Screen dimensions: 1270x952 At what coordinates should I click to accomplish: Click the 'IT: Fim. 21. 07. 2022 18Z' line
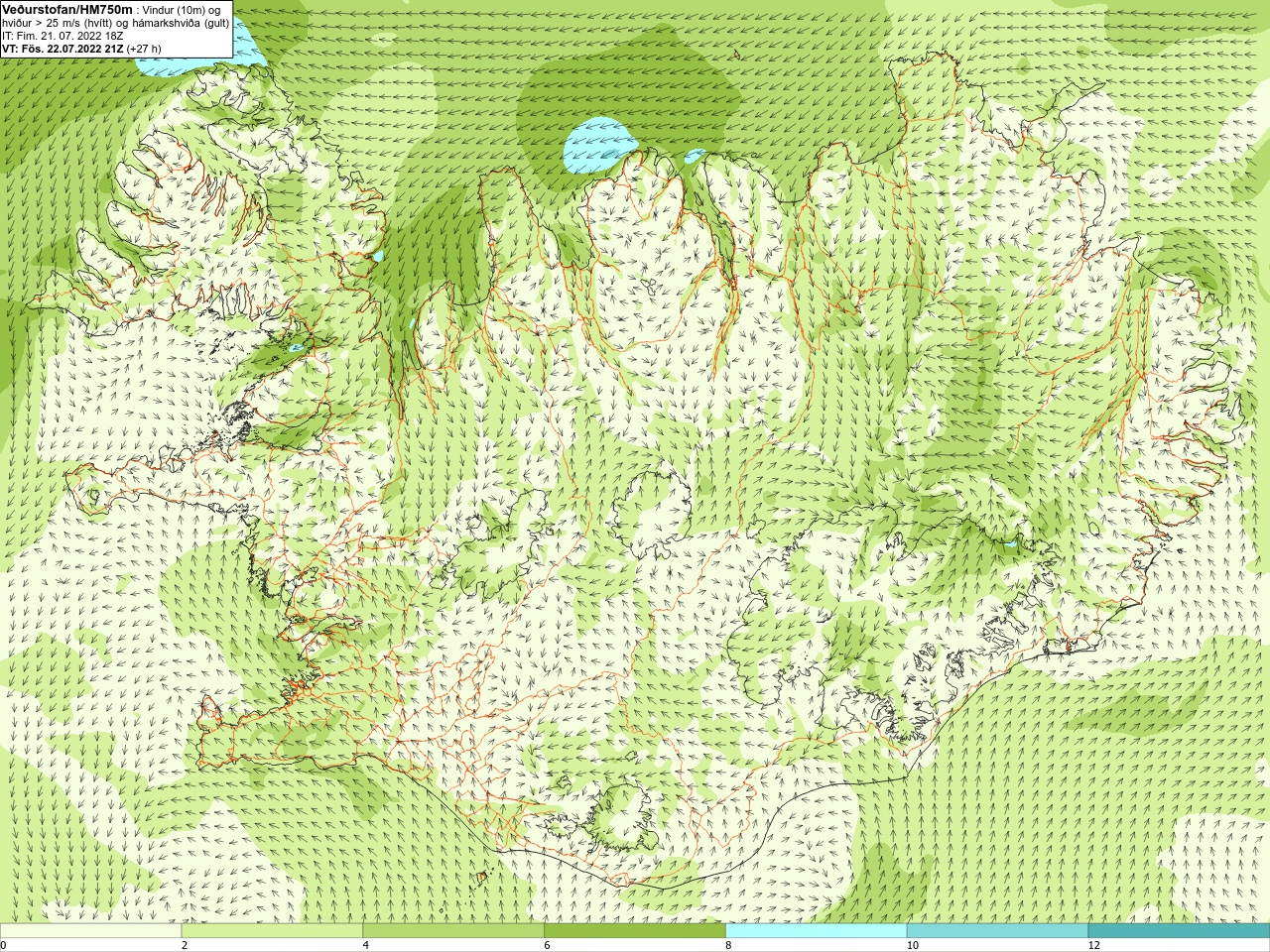click(x=63, y=36)
